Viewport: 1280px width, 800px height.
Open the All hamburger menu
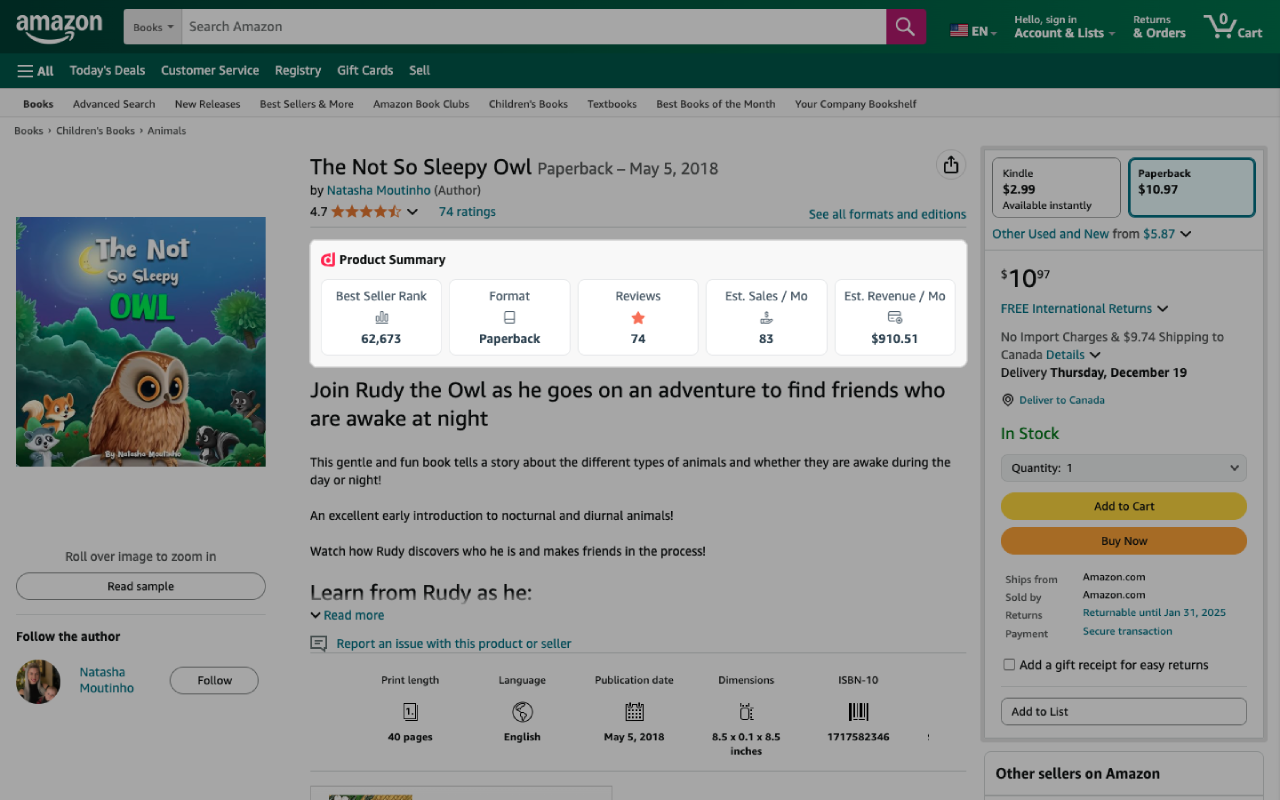click(35, 71)
